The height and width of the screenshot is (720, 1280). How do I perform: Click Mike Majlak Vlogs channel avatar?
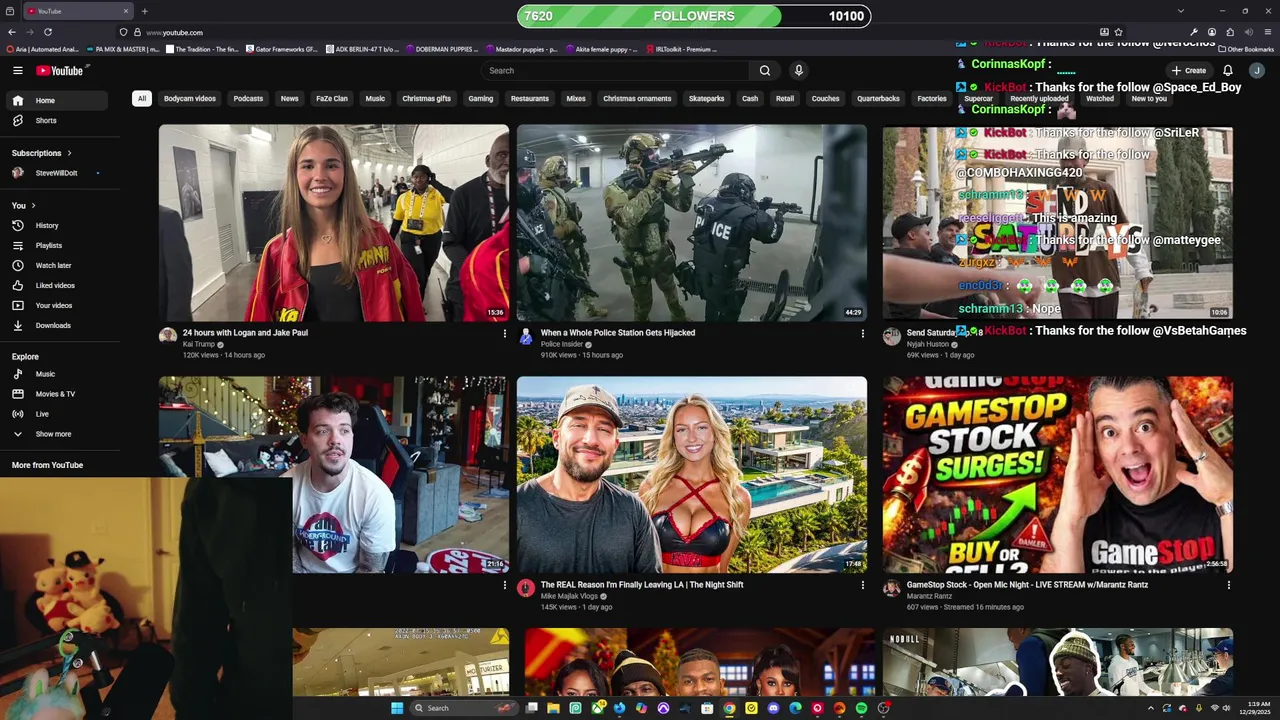[526, 588]
